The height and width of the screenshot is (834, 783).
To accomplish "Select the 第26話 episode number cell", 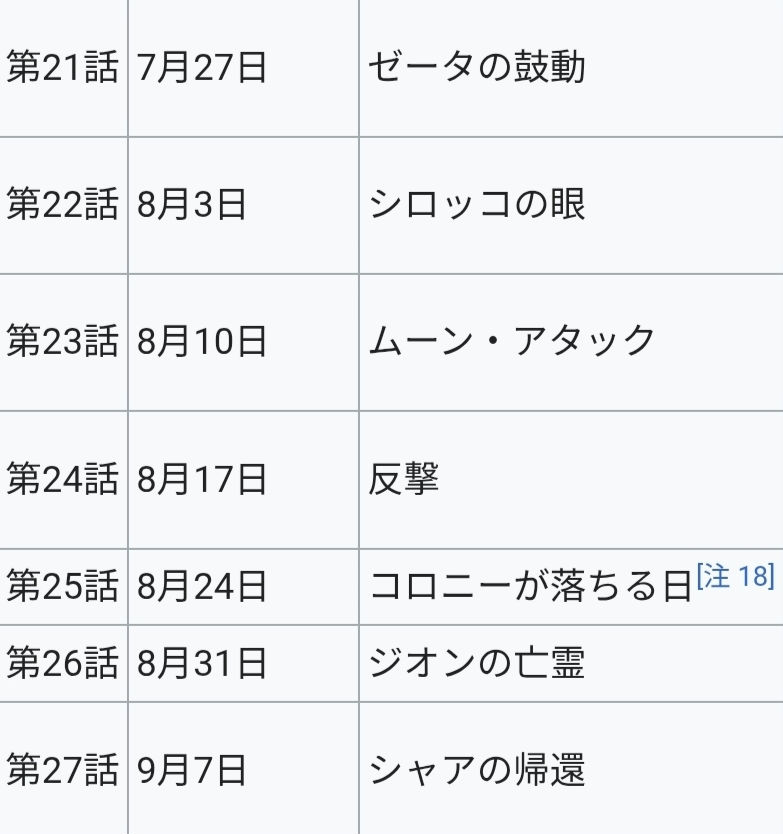I will 62,663.
